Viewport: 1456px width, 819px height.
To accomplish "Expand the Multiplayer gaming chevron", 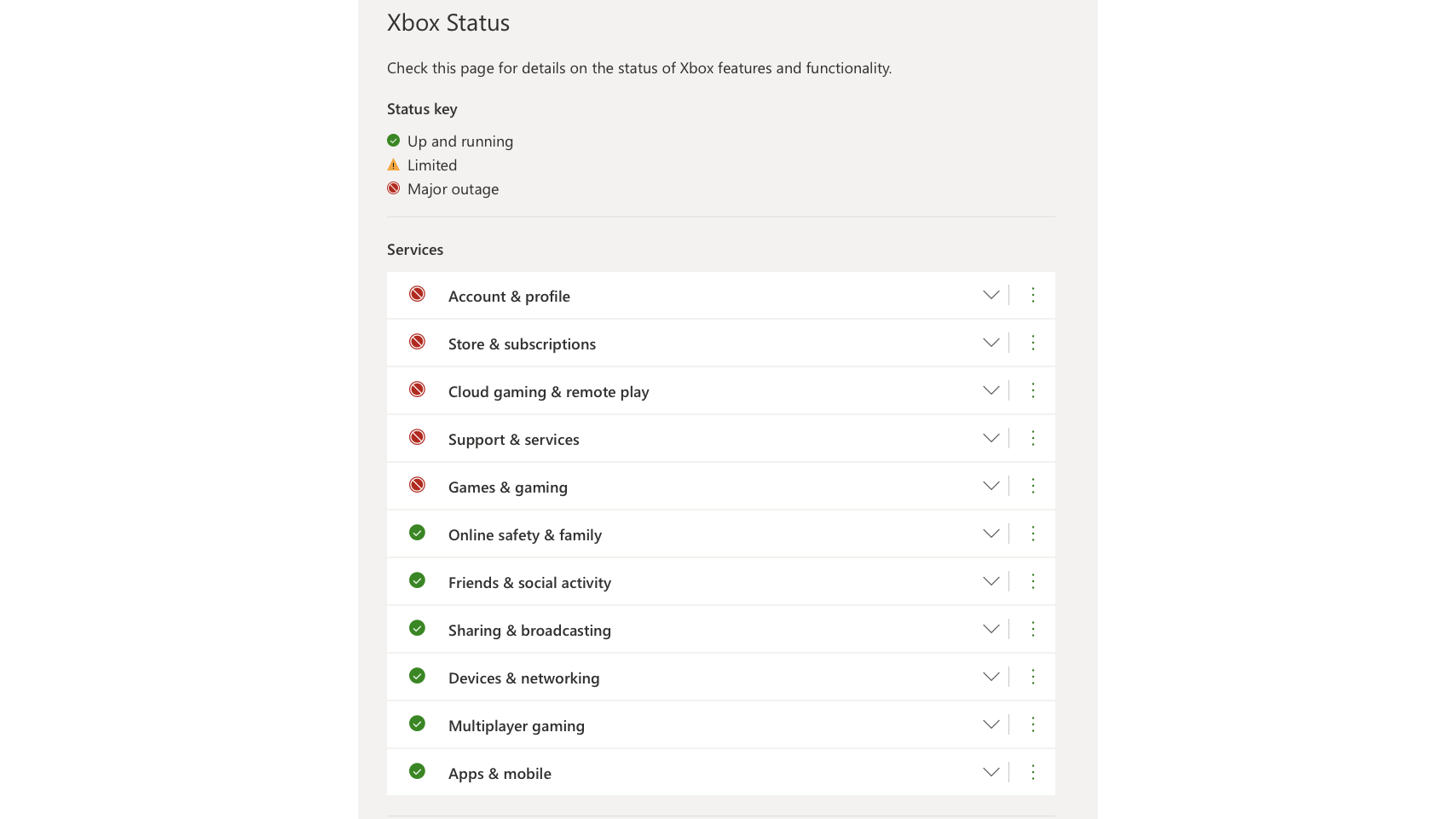I will click(x=991, y=724).
